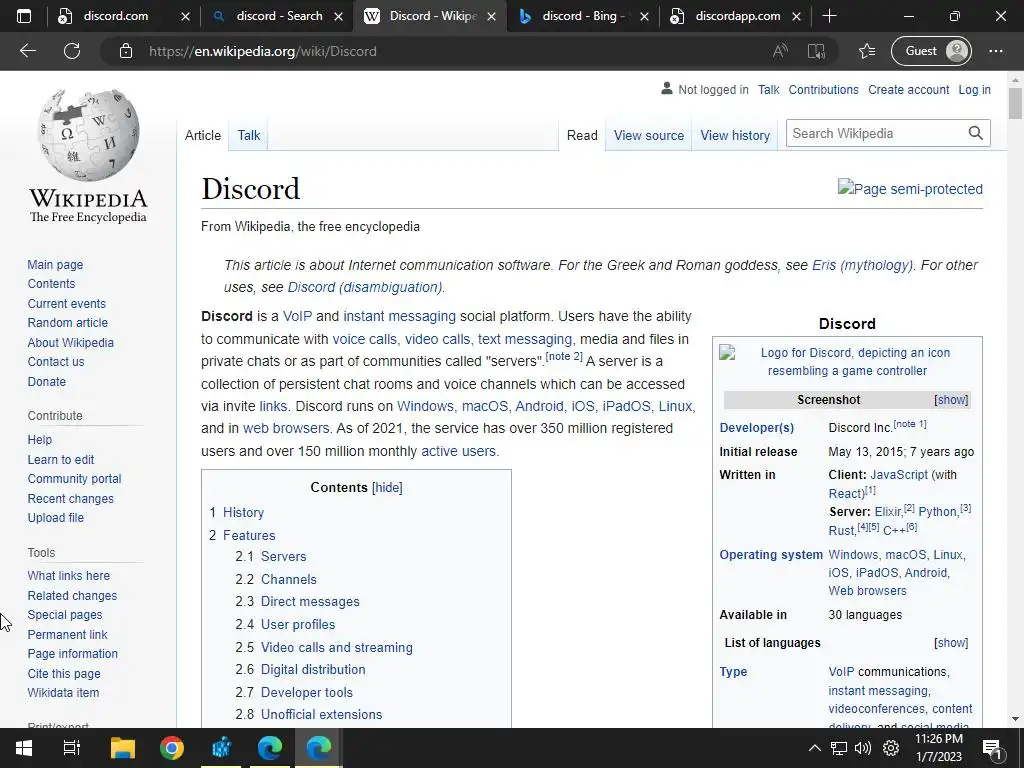Jump to the History contents entry
The width and height of the screenshot is (1024, 768).
pos(243,513)
